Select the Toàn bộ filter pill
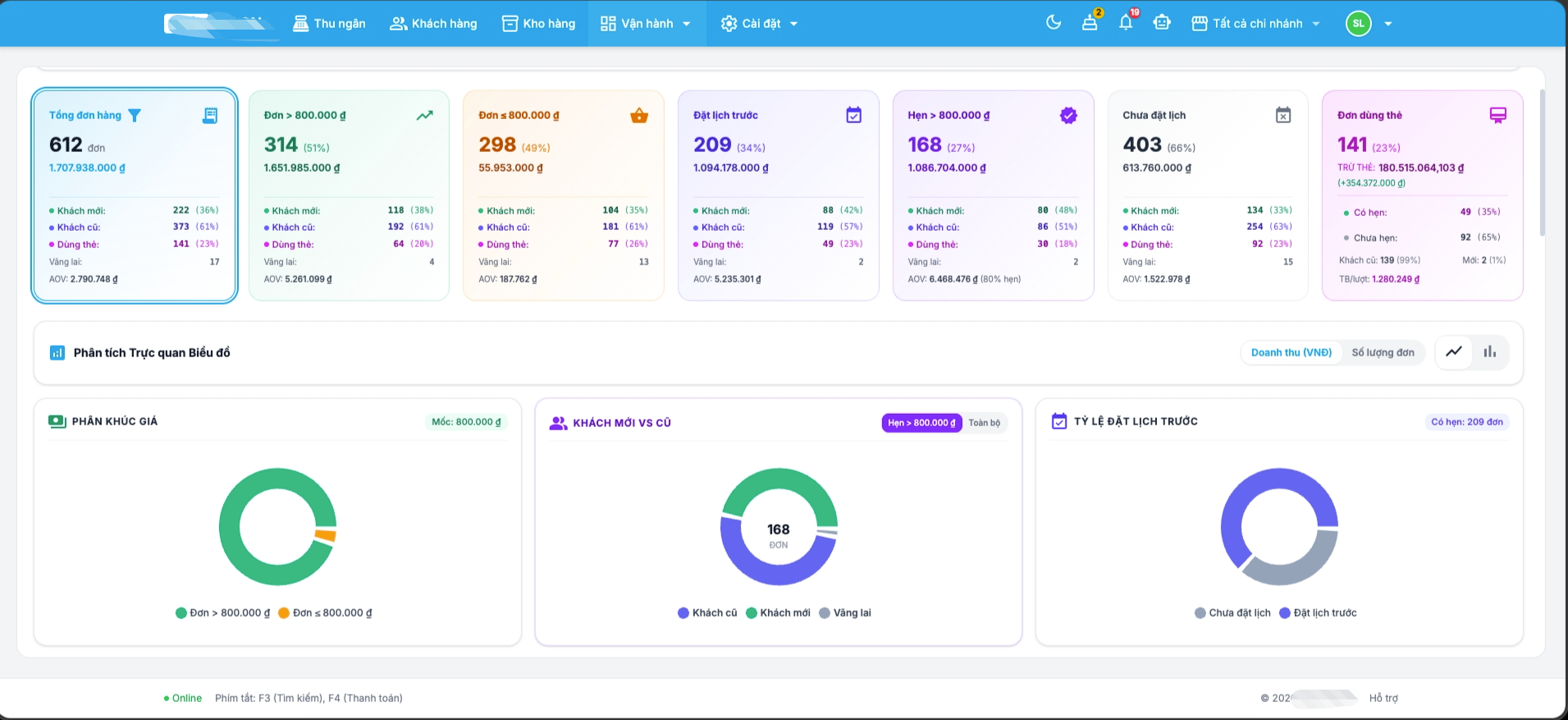Screen dimensions: 1568x720 click(985, 423)
